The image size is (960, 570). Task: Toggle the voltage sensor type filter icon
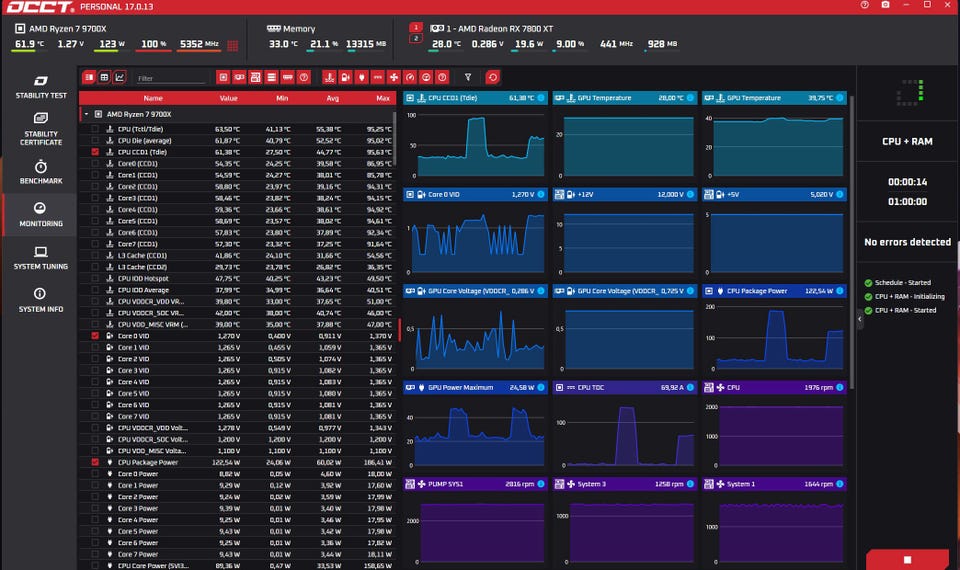pos(345,77)
